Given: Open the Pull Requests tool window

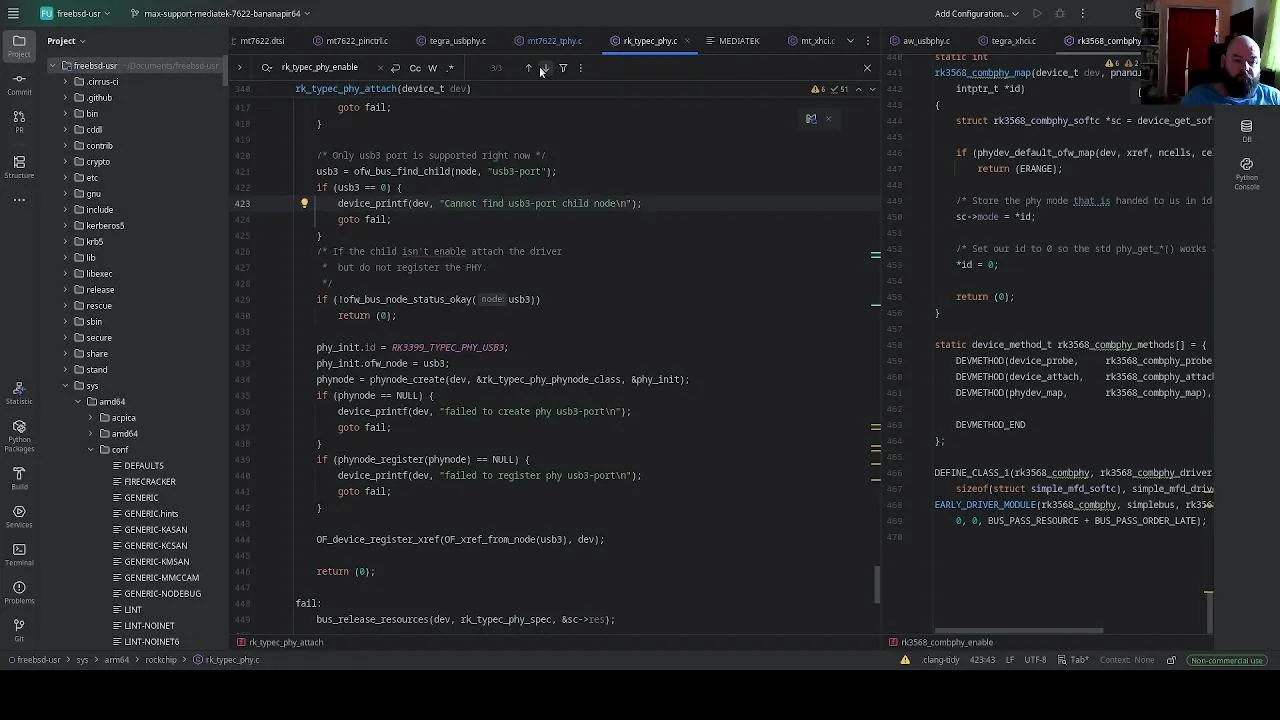Looking at the screenshot, I should pyautogui.click(x=19, y=121).
